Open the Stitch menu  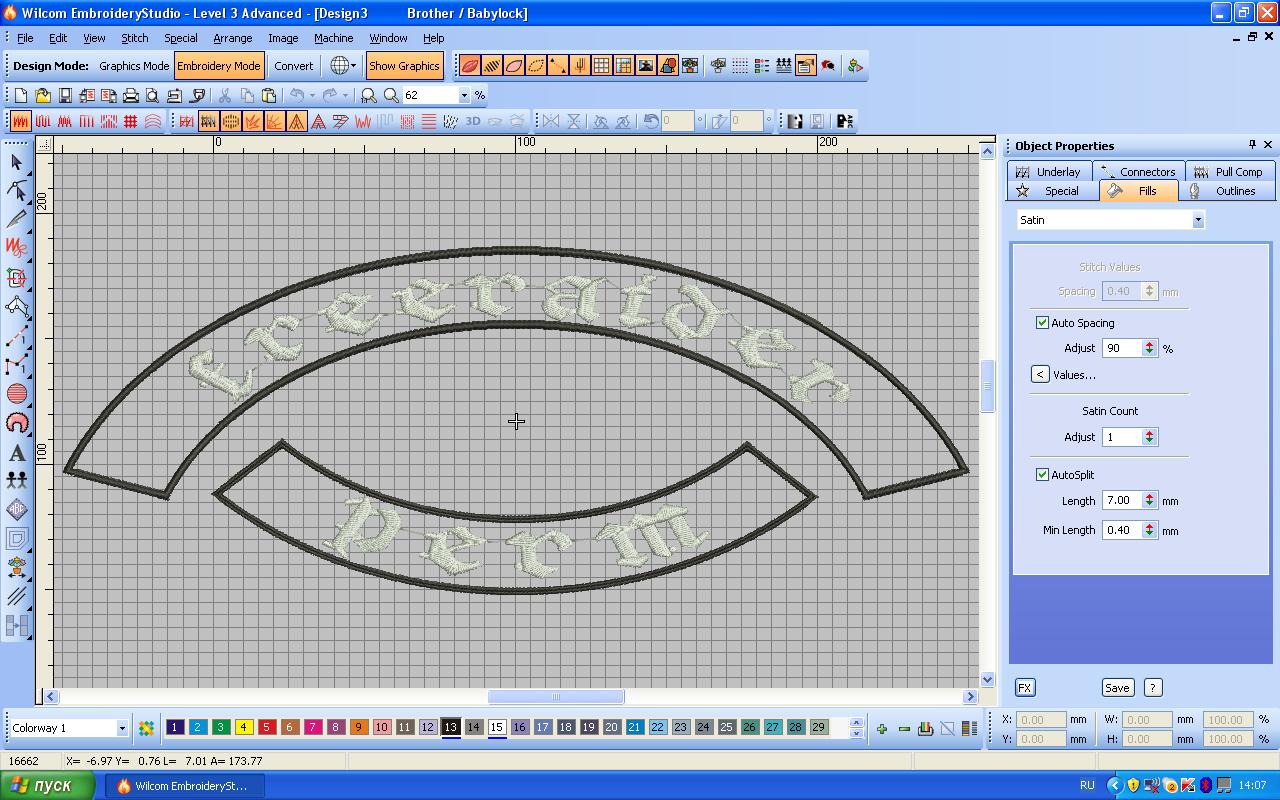pos(134,38)
